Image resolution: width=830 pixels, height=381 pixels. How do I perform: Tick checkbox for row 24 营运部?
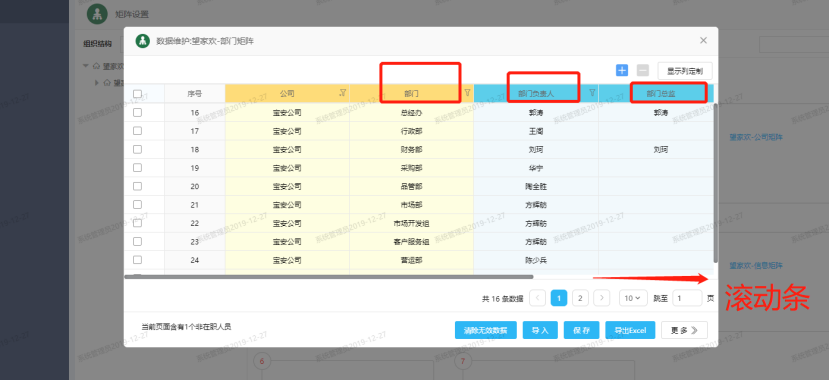coord(138,260)
